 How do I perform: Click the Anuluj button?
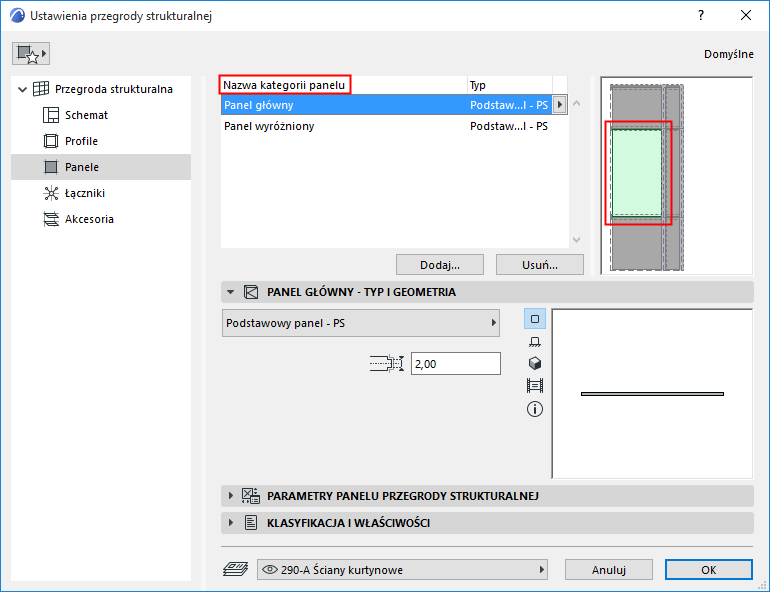click(x=609, y=569)
